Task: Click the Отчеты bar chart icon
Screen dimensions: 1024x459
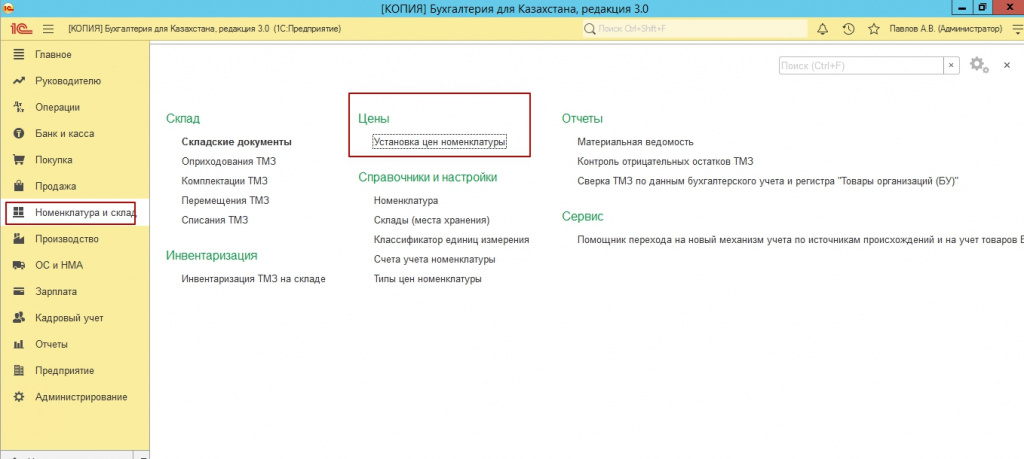Action: [x=19, y=344]
